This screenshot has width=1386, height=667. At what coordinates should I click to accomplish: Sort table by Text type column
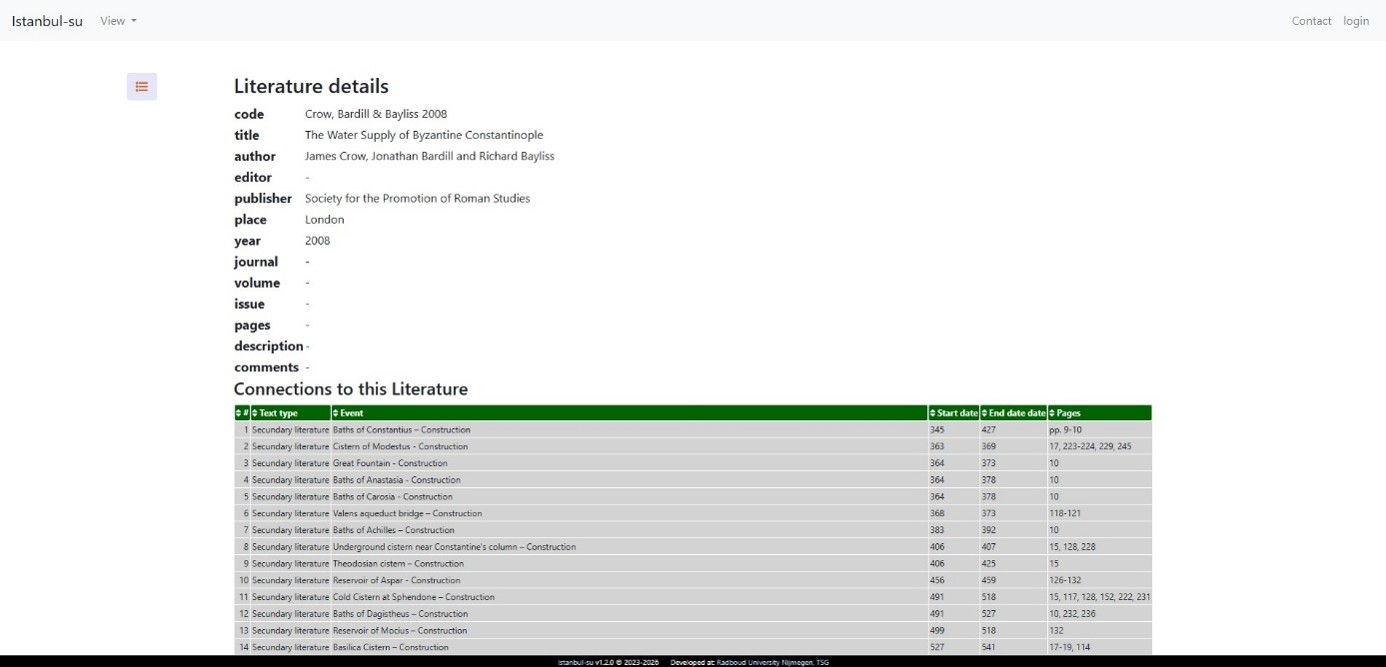tap(290, 413)
